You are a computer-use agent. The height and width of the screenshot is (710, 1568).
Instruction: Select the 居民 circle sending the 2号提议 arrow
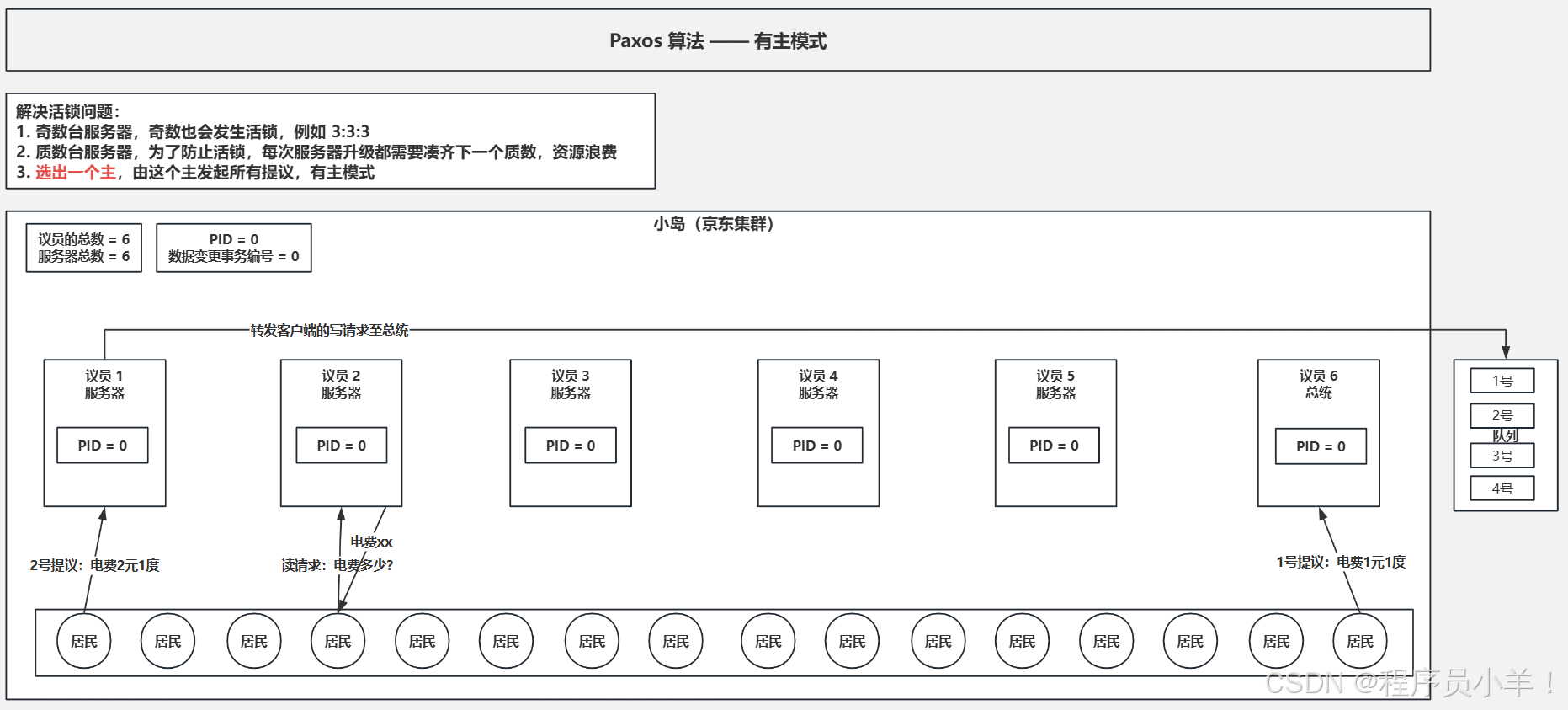point(84,641)
